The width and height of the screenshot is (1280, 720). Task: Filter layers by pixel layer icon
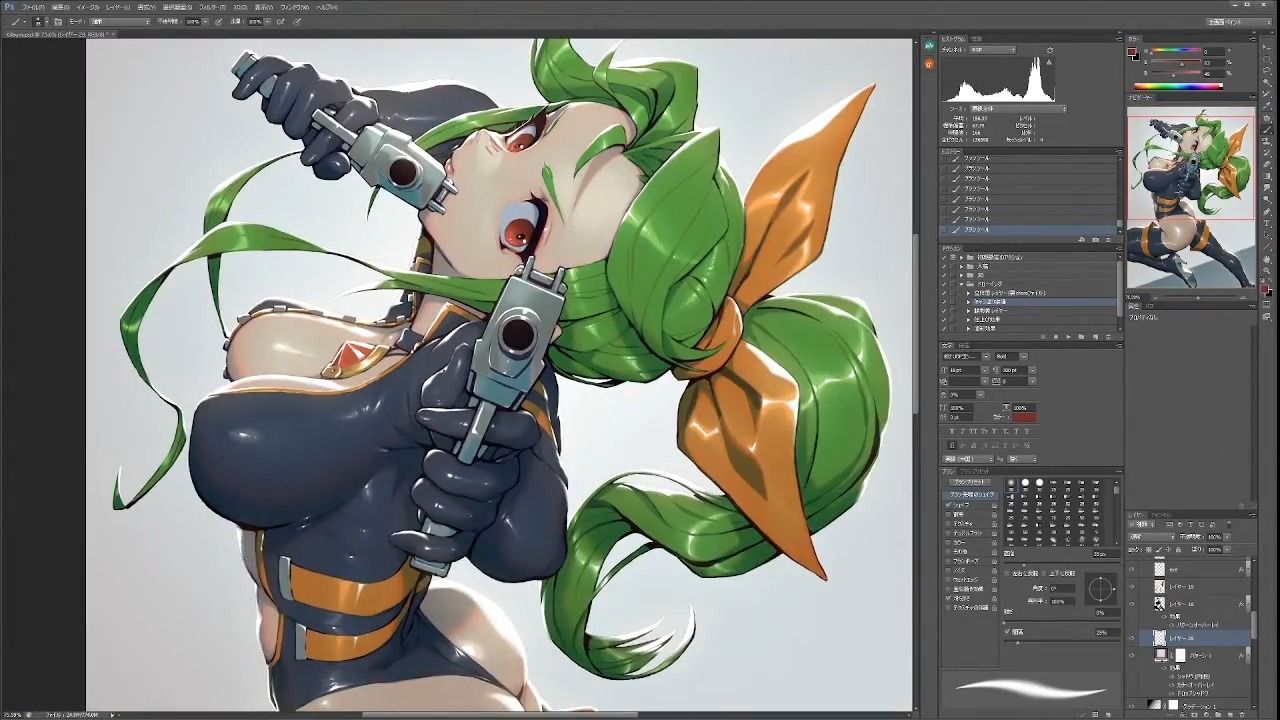[x=1170, y=525]
